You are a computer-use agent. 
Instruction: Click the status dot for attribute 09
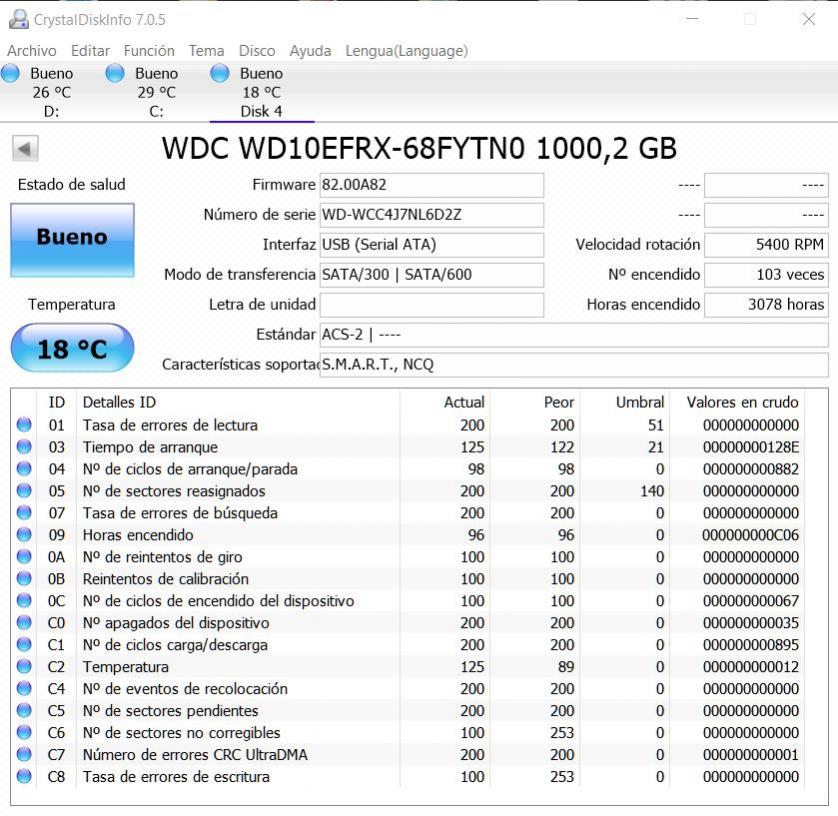[x=24, y=534]
